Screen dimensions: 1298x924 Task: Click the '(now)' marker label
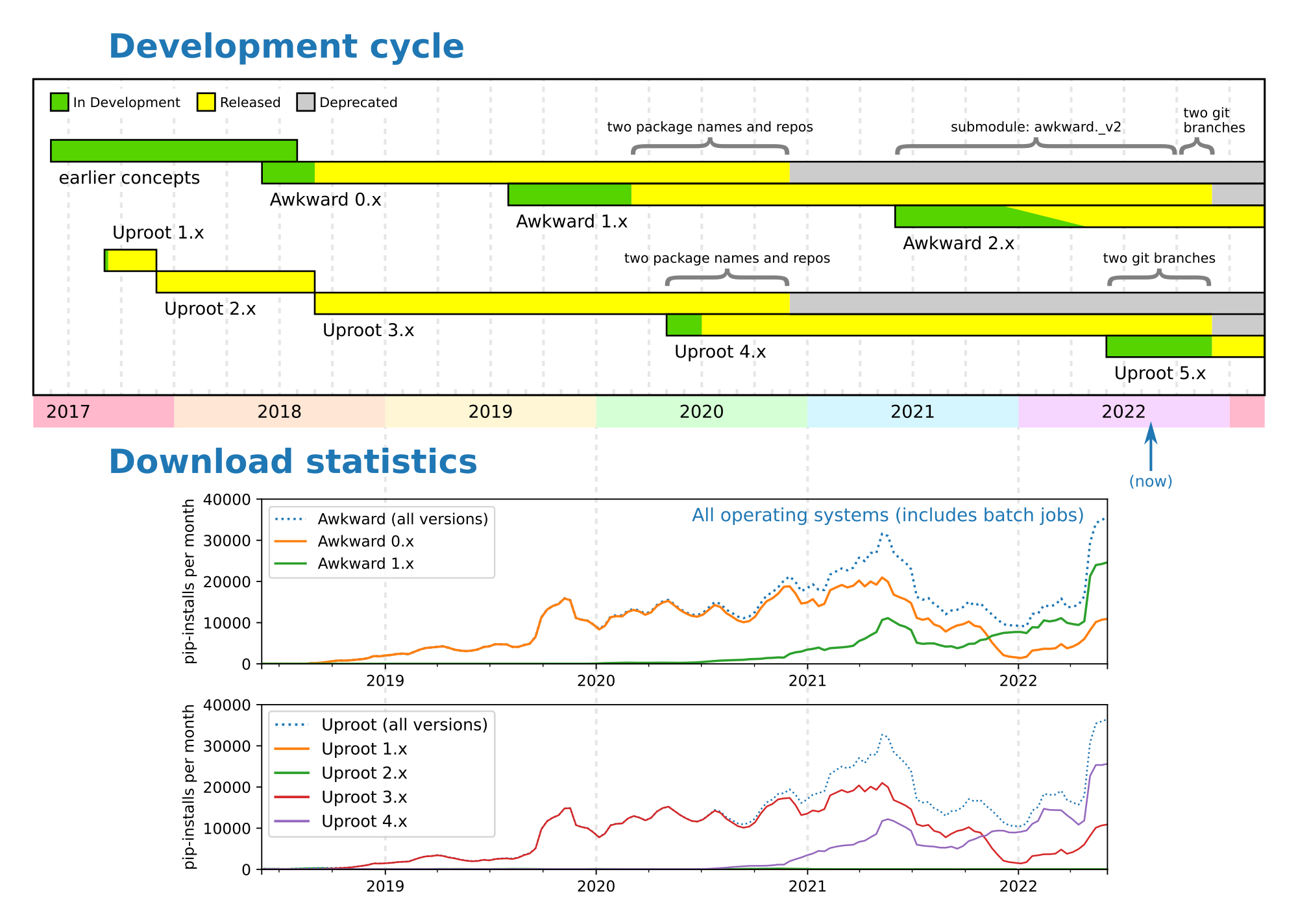pos(1151,481)
